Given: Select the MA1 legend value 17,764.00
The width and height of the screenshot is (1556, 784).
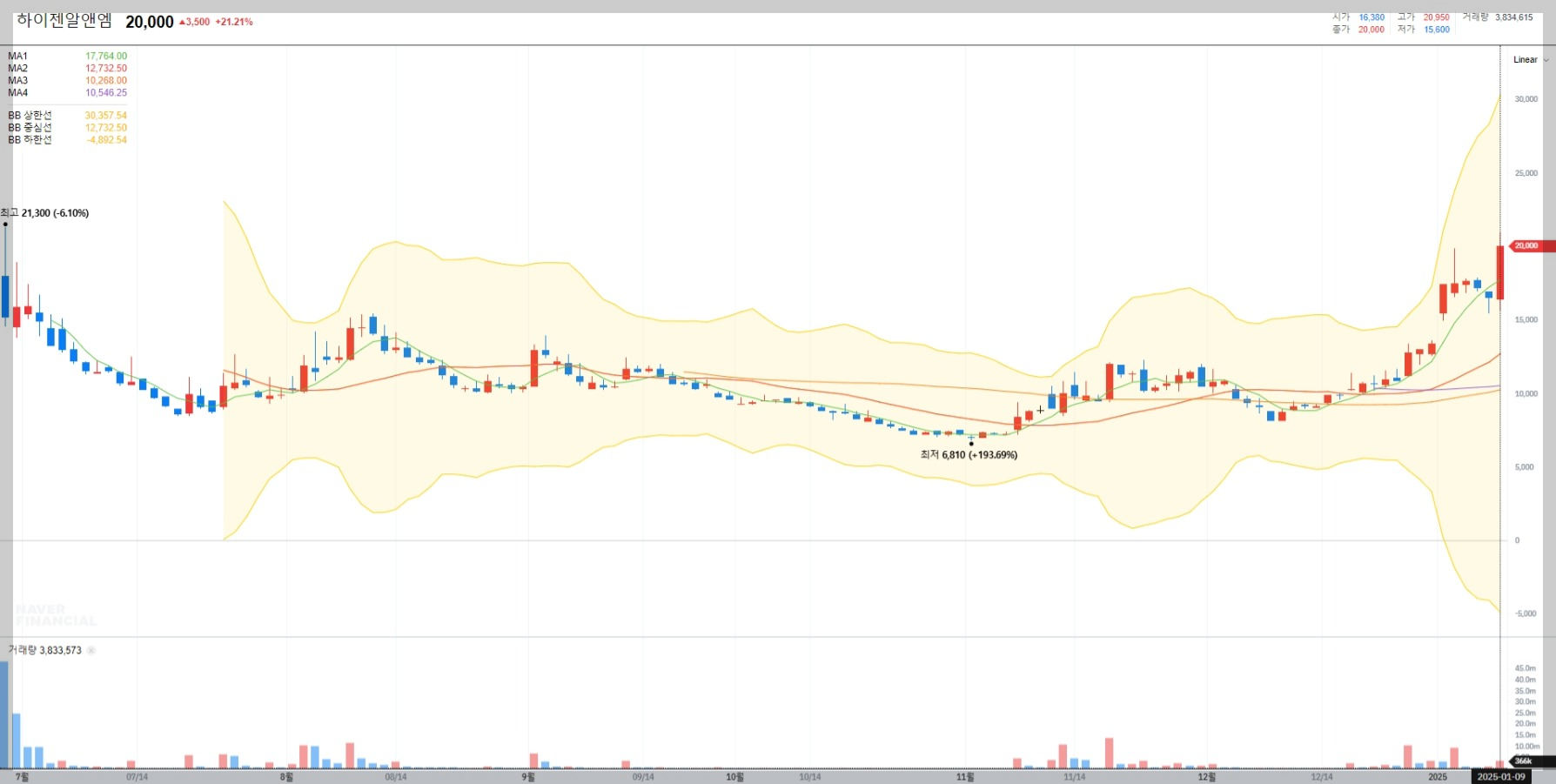Looking at the screenshot, I should 106,56.
